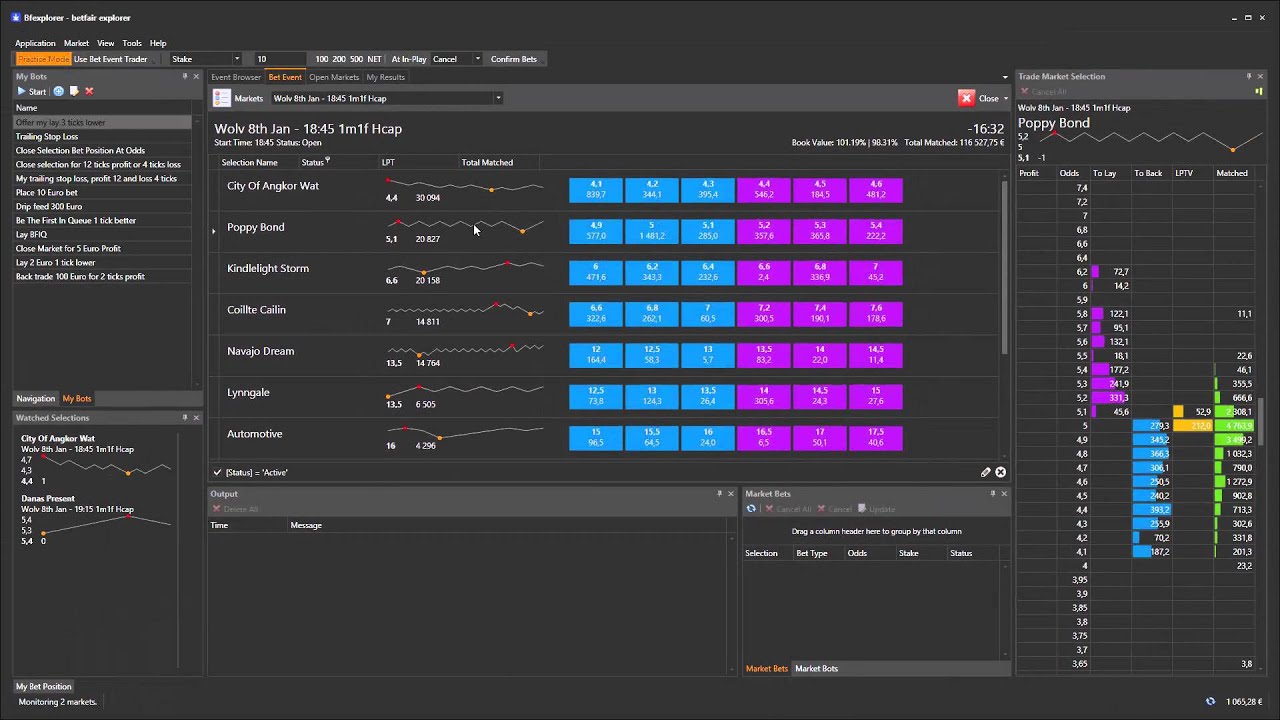Viewport: 1280px width, 720px height.
Task: Click Poppy Bond lay price 5,2
Action: pyautogui.click(x=764, y=232)
